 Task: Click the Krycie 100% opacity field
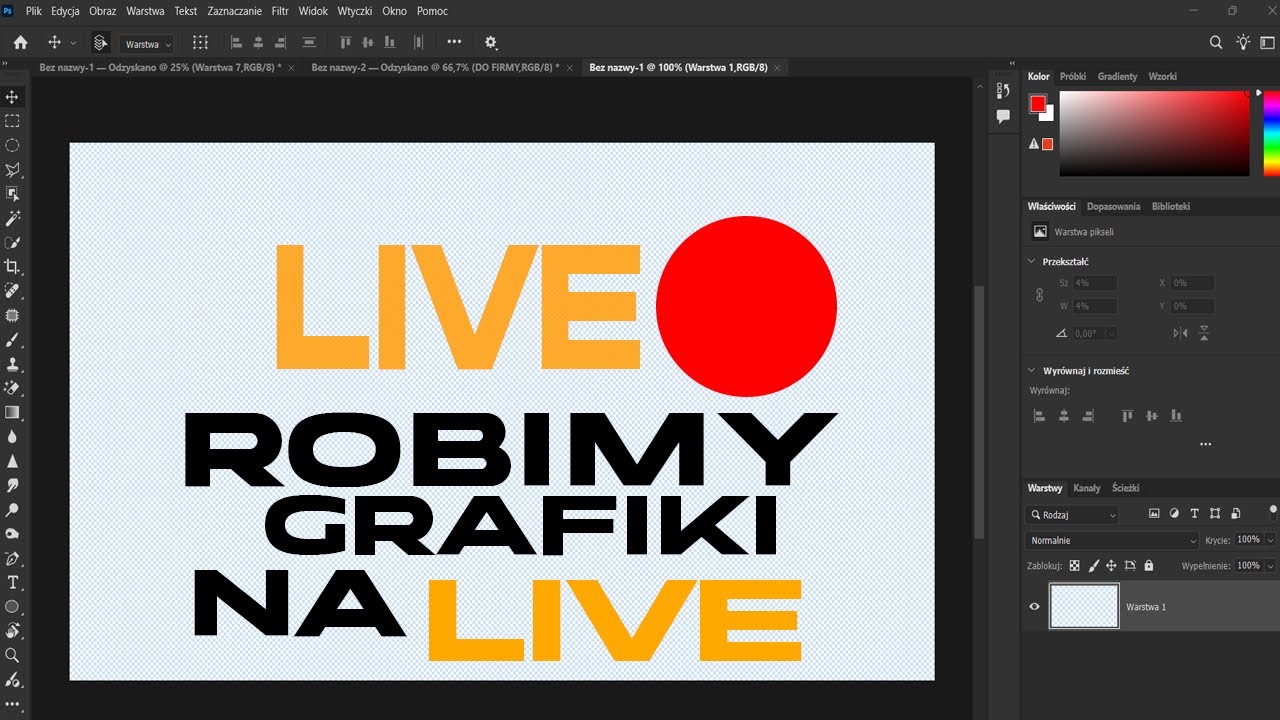[x=1248, y=540]
